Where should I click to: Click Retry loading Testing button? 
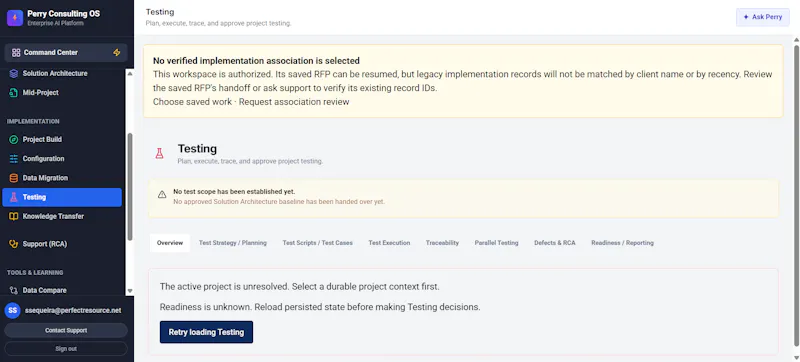click(x=206, y=332)
